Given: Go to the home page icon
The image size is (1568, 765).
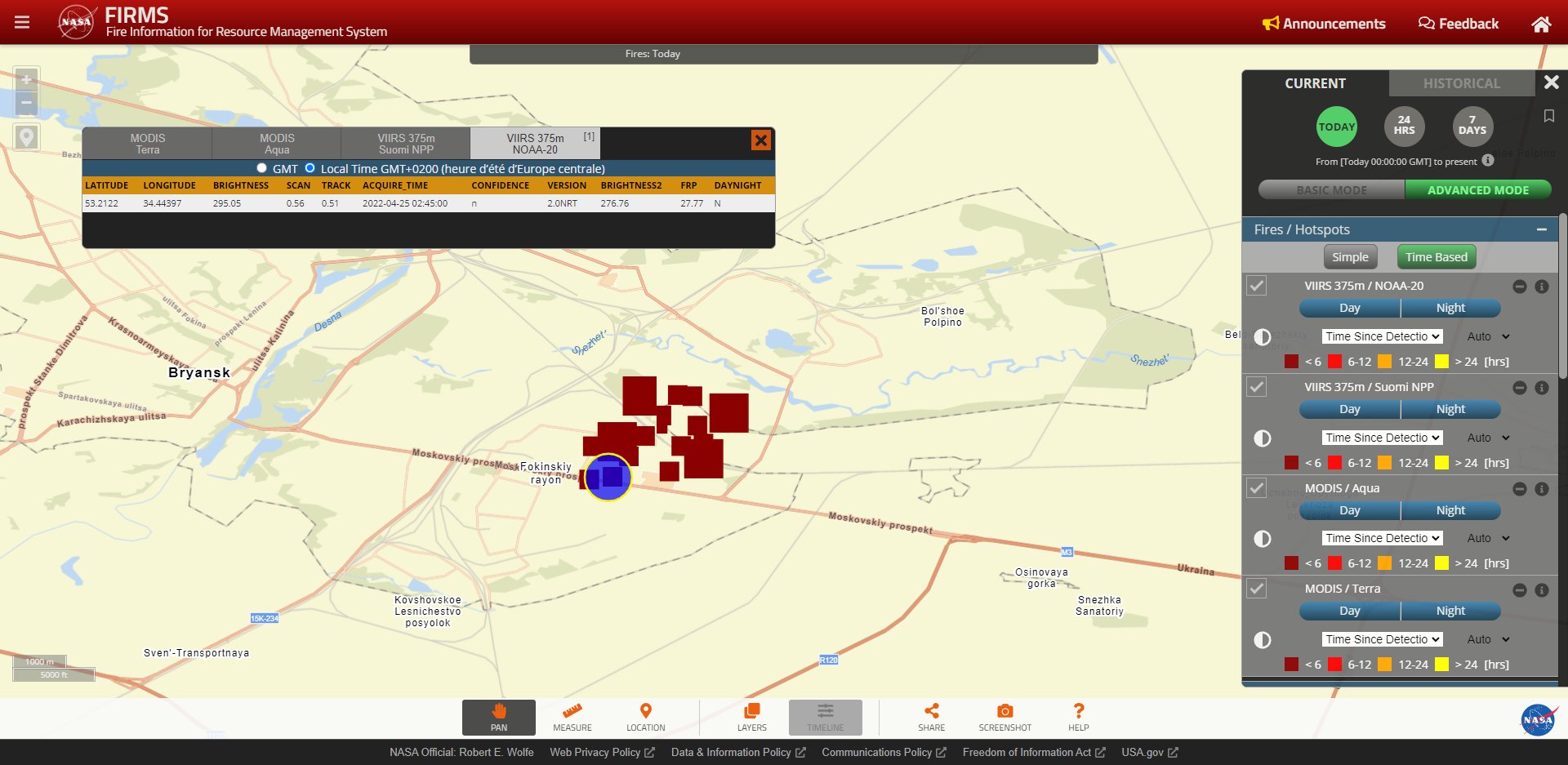Looking at the screenshot, I should pyautogui.click(x=1541, y=24).
